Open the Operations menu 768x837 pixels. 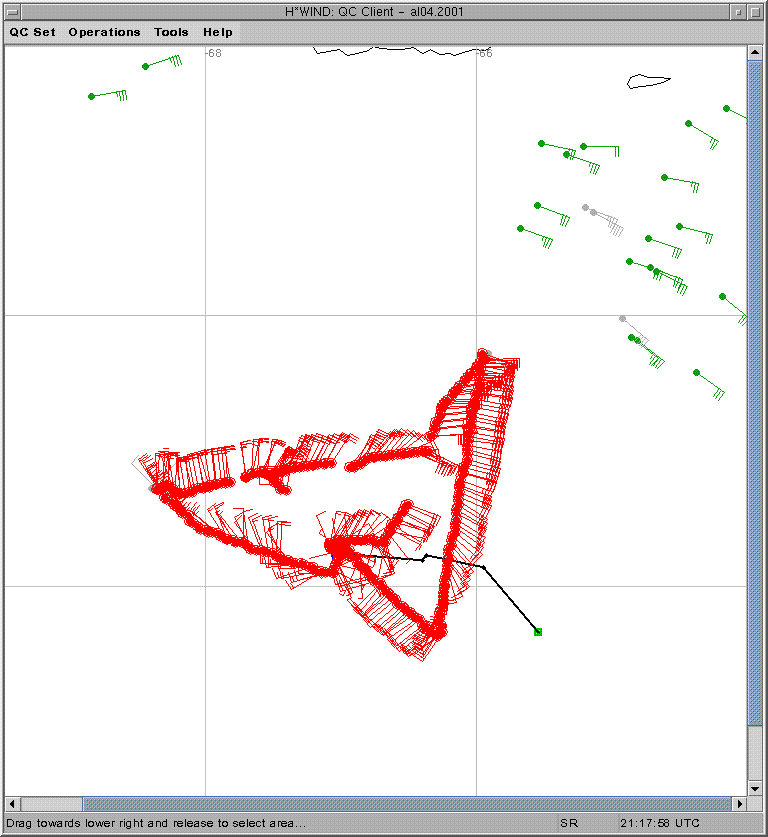(104, 32)
